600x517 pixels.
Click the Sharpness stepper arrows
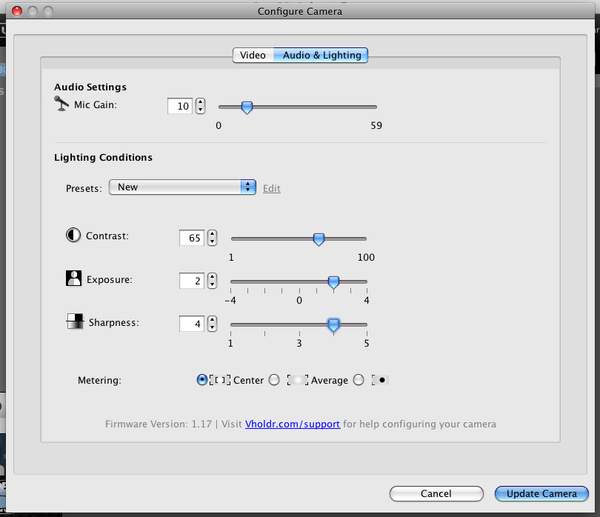click(212, 324)
